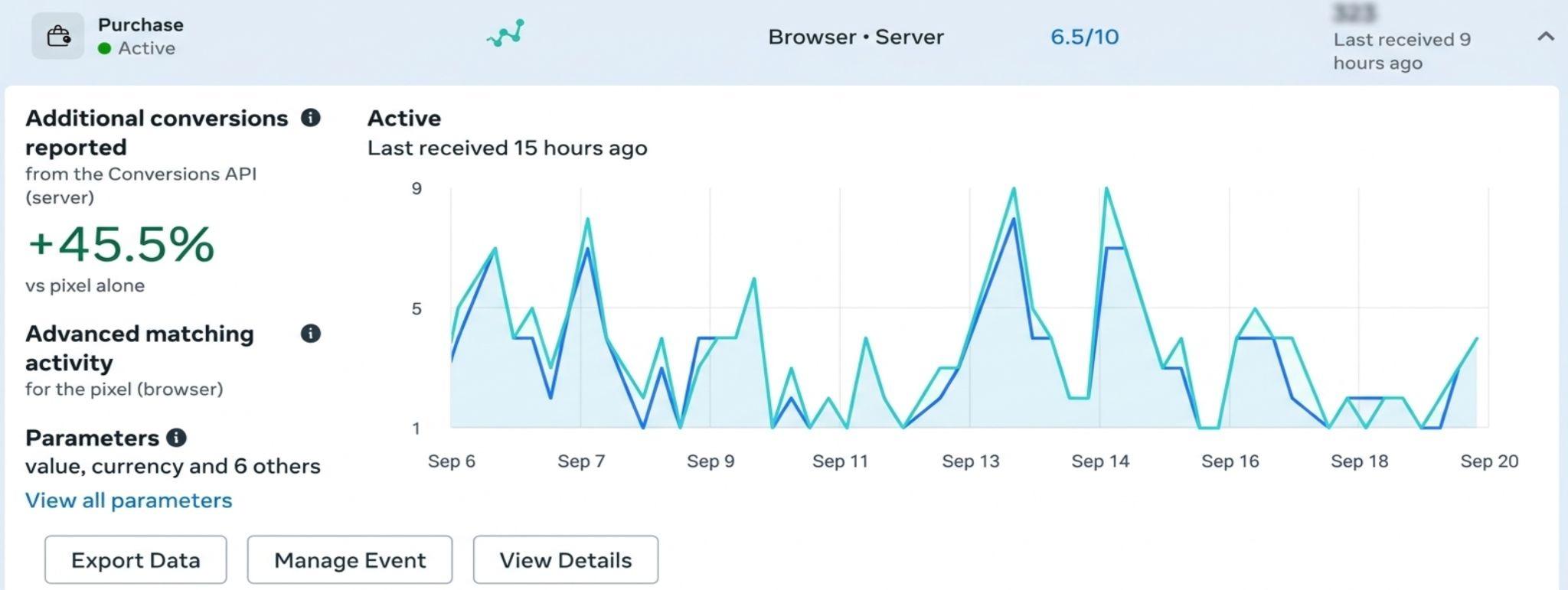The height and width of the screenshot is (590, 1568).
Task: Click the Sep 9 axis label
Action: click(x=710, y=461)
